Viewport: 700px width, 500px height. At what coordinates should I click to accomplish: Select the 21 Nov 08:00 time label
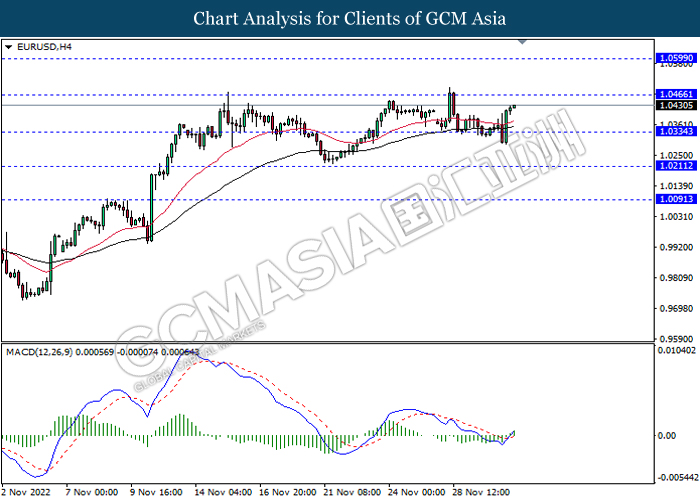[x=353, y=492]
